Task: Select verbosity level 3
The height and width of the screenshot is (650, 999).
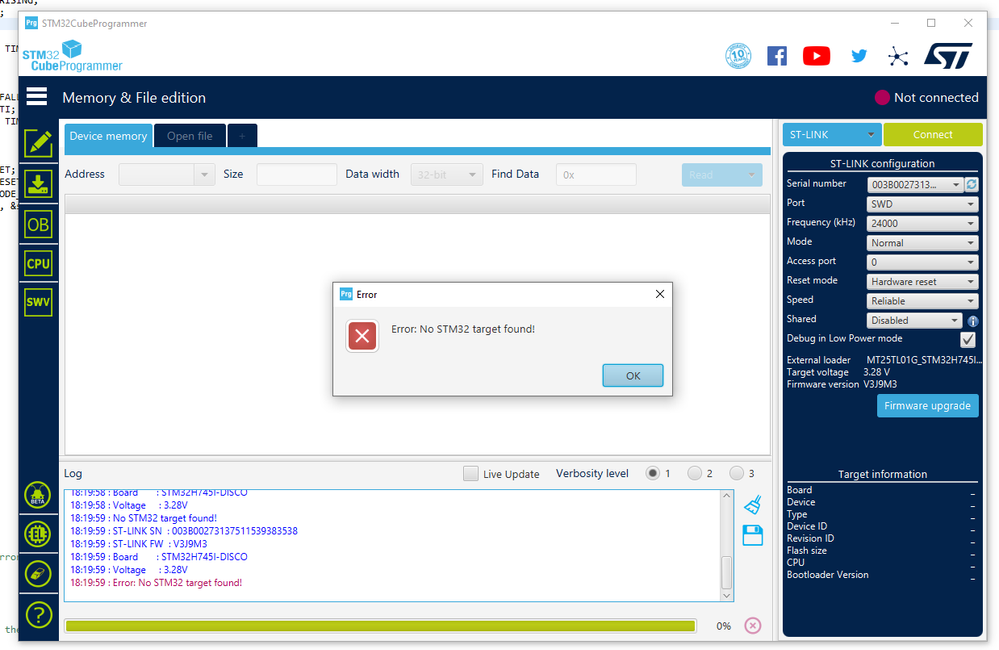Action: [x=737, y=473]
